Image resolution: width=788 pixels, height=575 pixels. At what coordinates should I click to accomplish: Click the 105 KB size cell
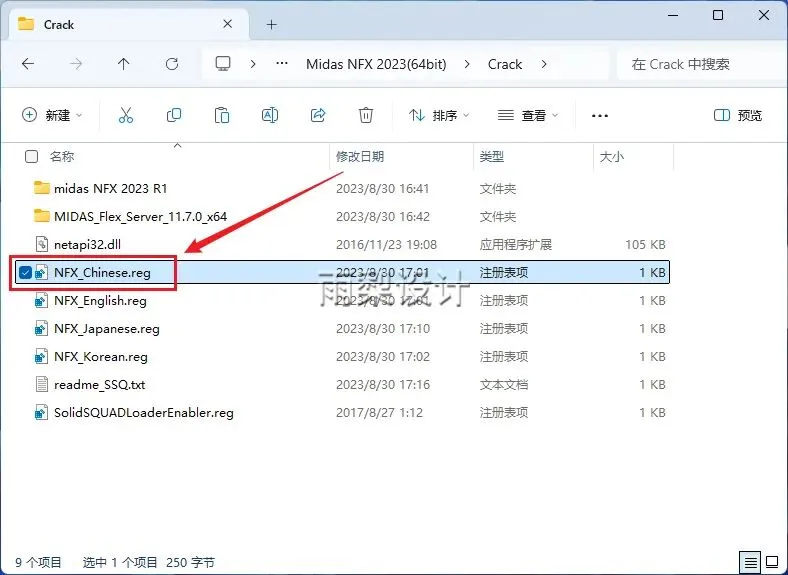645,244
